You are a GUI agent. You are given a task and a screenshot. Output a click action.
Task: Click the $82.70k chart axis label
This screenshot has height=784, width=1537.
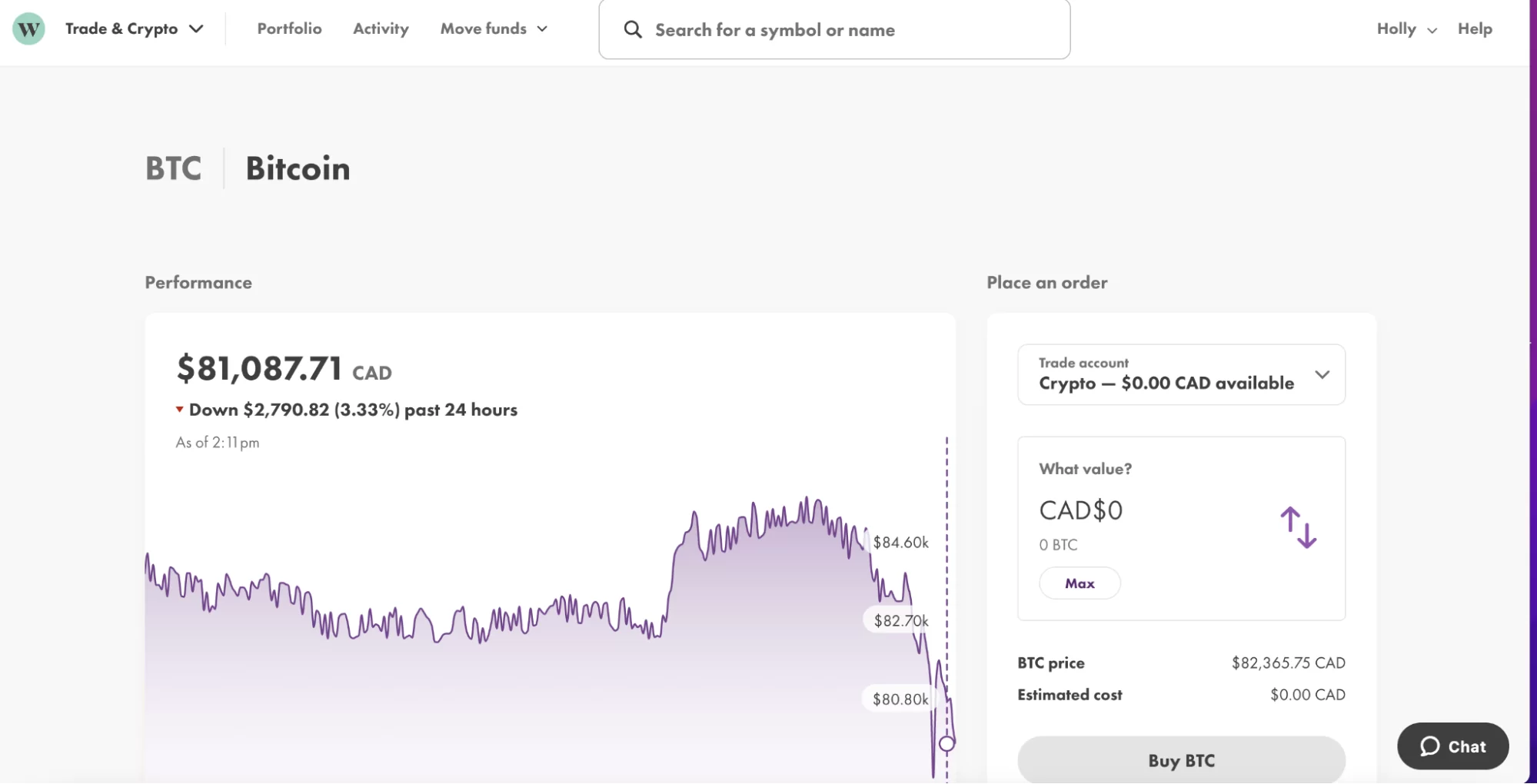pyautogui.click(x=900, y=621)
